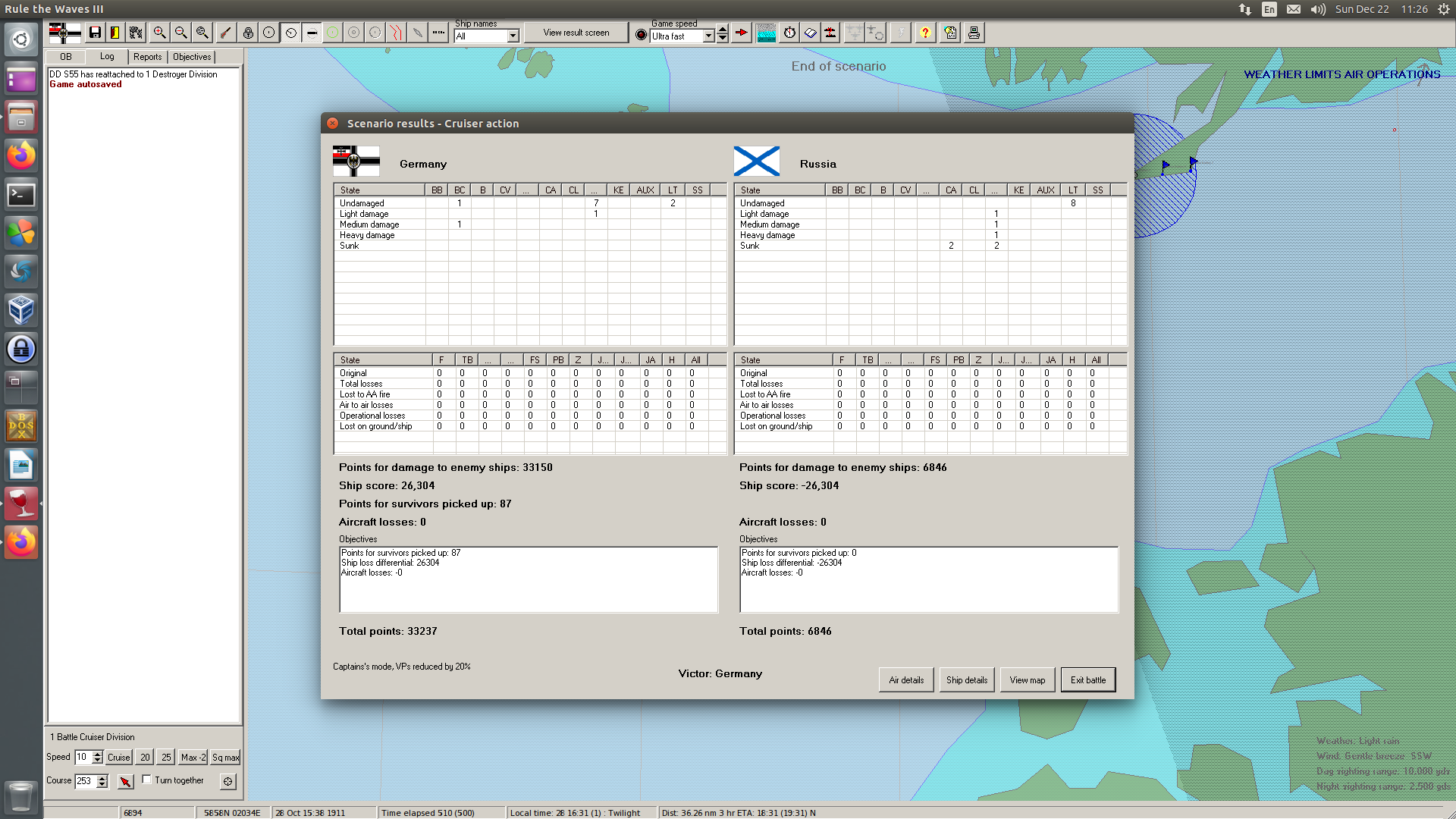This screenshot has height=819, width=1456.
Task: Switch to the Log tab
Action: [107, 56]
